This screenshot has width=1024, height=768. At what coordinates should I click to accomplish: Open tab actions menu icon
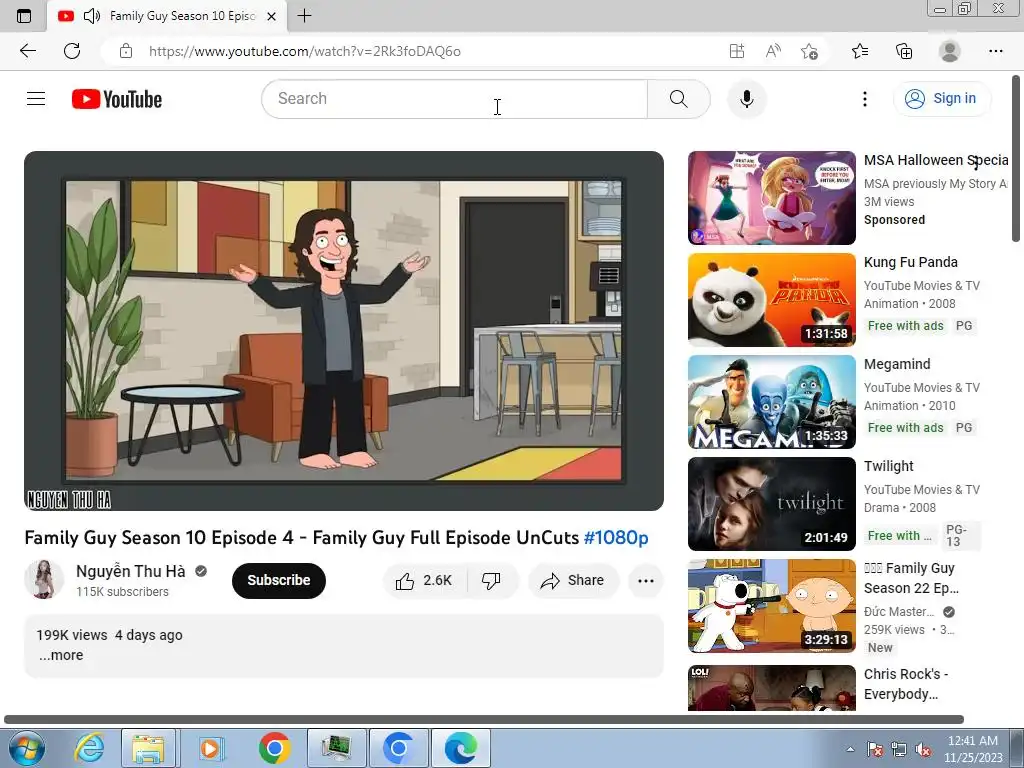coord(24,16)
